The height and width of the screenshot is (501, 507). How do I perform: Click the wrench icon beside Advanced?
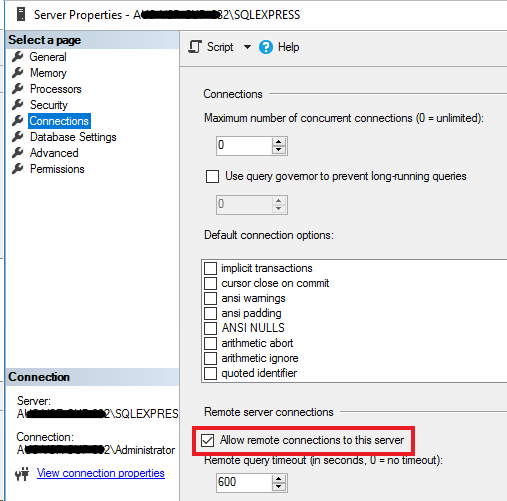(x=18, y=153)
